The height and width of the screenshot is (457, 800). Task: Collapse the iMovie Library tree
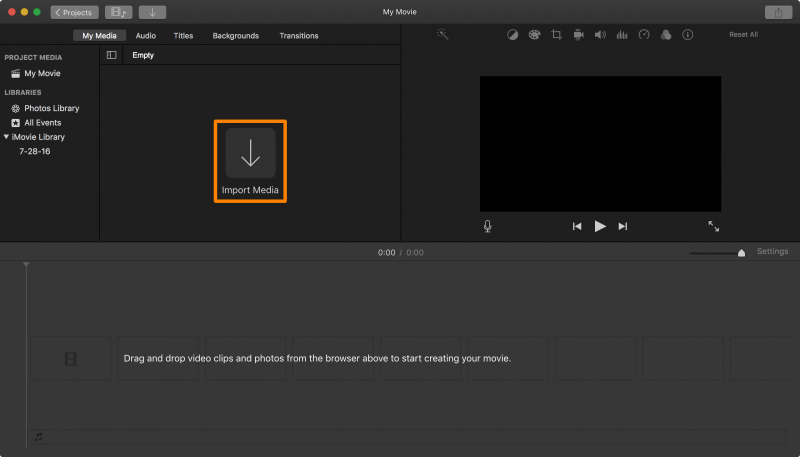(6, 137)
